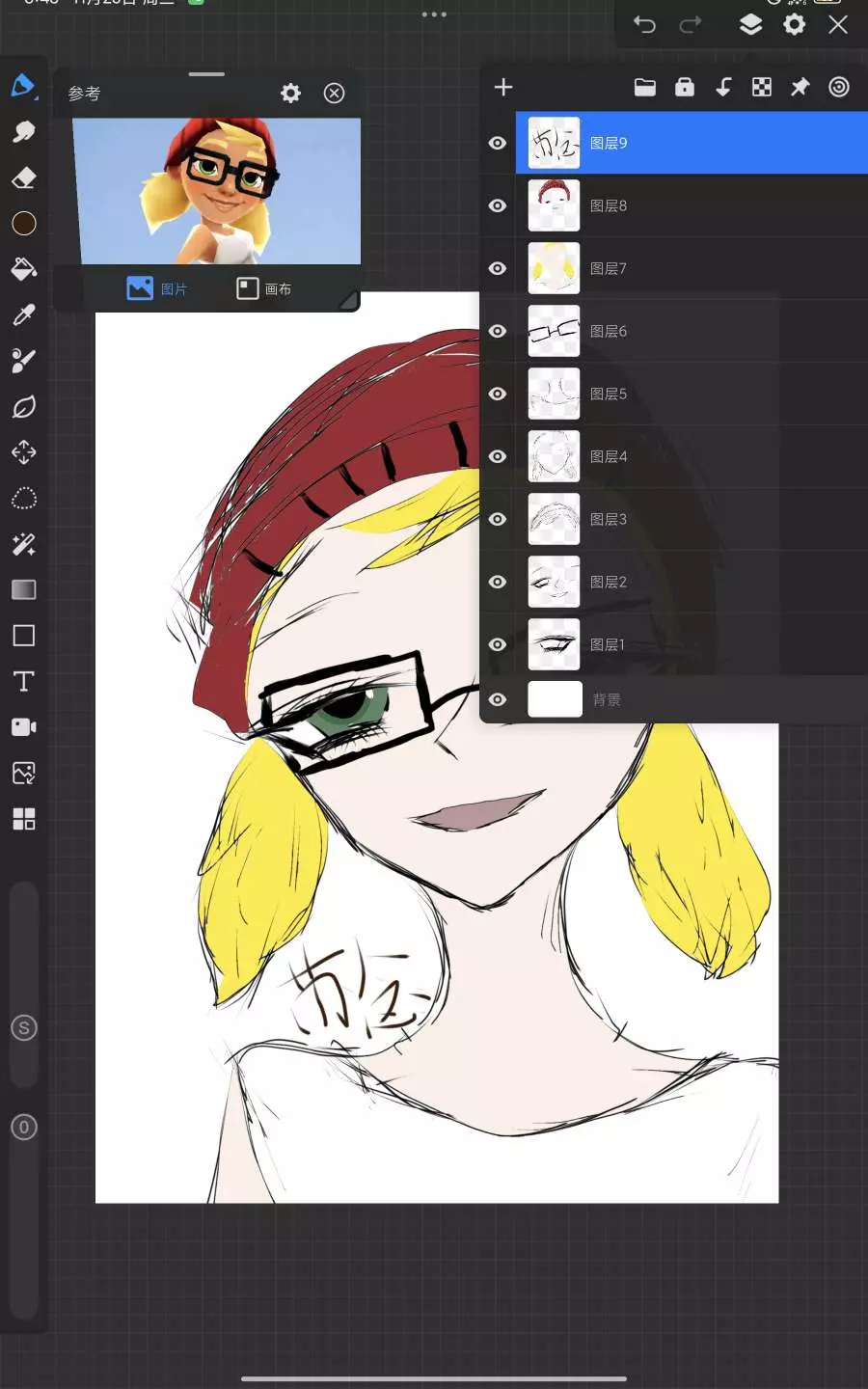
Task: Open the insert image tool
Action: pos(23,773)
